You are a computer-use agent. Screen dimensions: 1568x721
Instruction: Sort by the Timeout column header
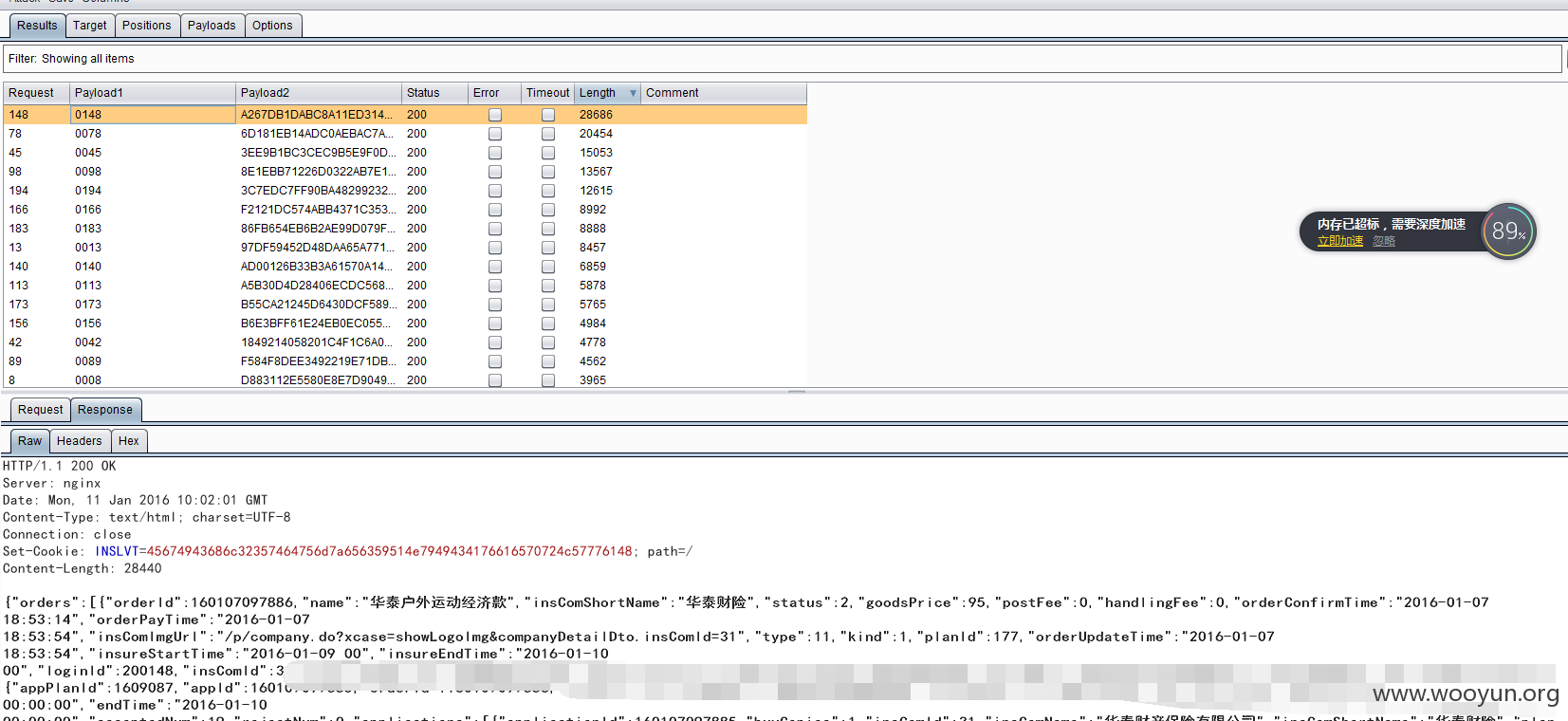coord(548,93)
